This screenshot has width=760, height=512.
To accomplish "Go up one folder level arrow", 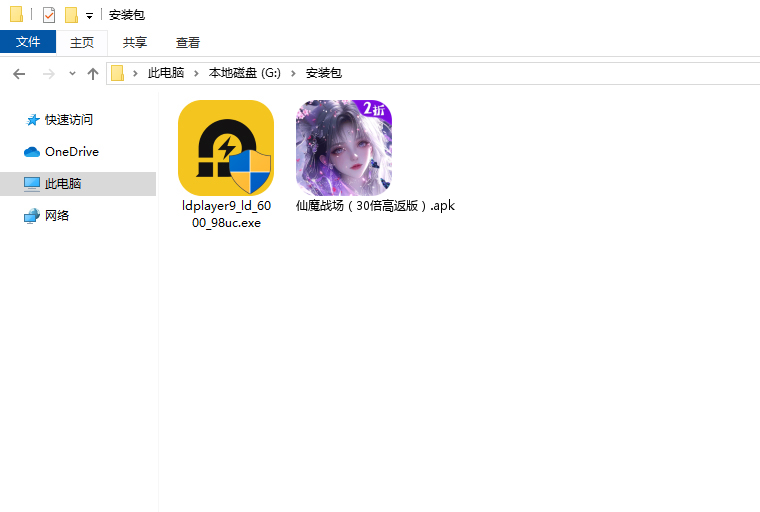I will coord(93,74).
